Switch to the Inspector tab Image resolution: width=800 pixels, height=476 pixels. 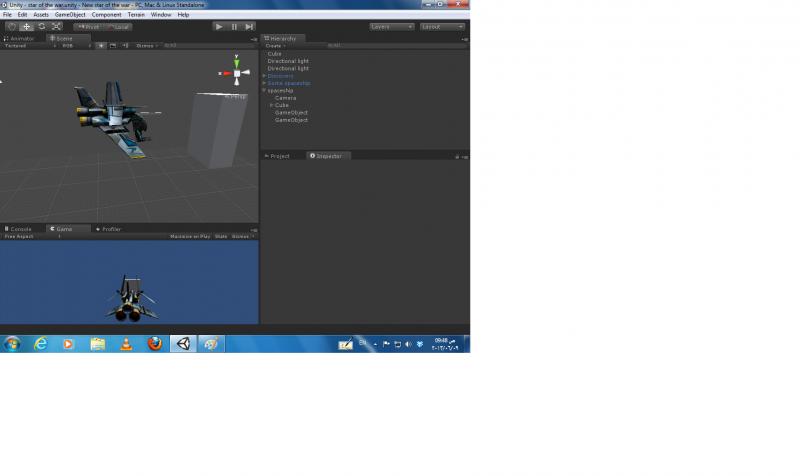pyautogui.click(x=327, y=156)
